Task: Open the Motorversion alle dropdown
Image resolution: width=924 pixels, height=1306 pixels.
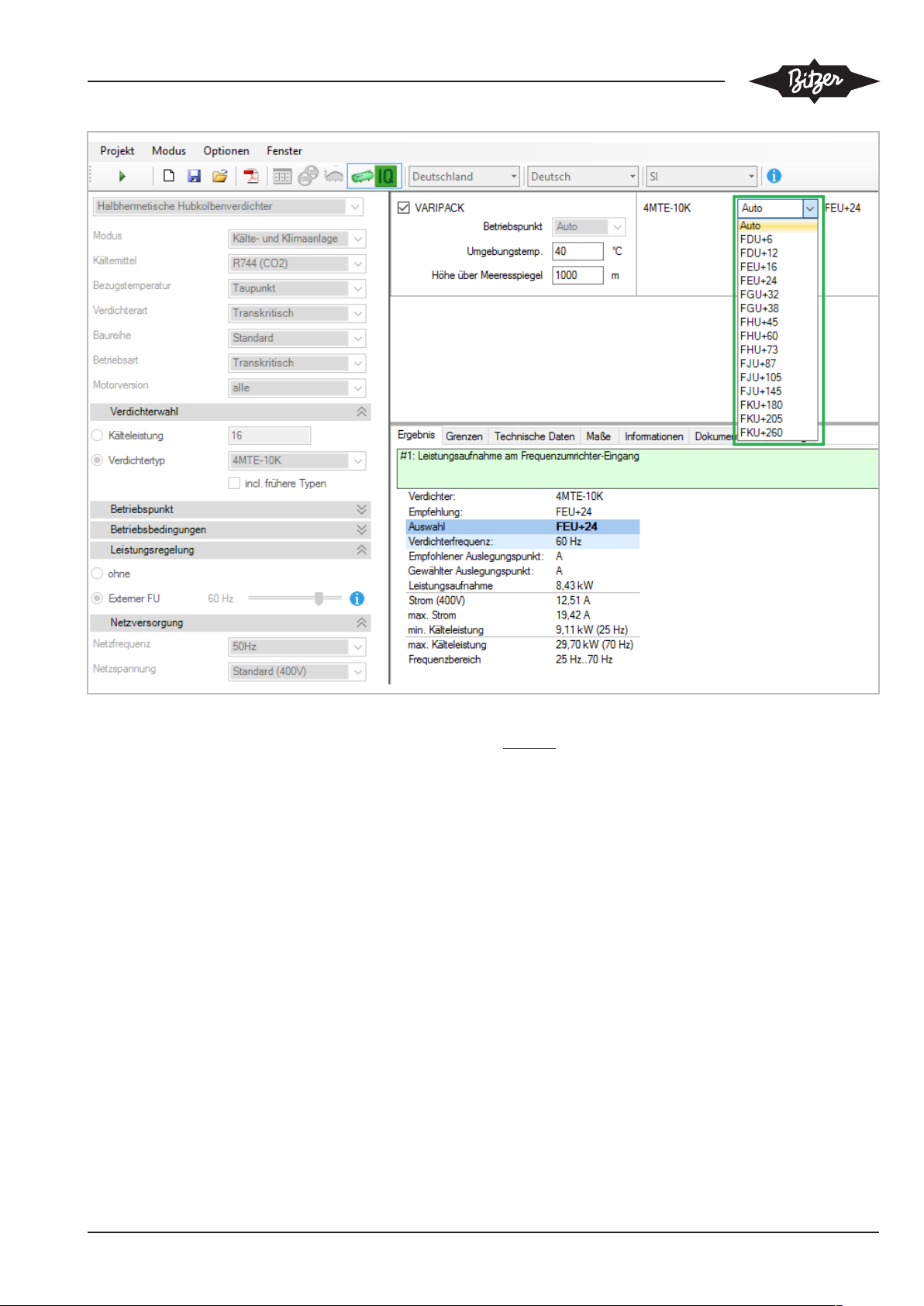Action: click(297, 388)
